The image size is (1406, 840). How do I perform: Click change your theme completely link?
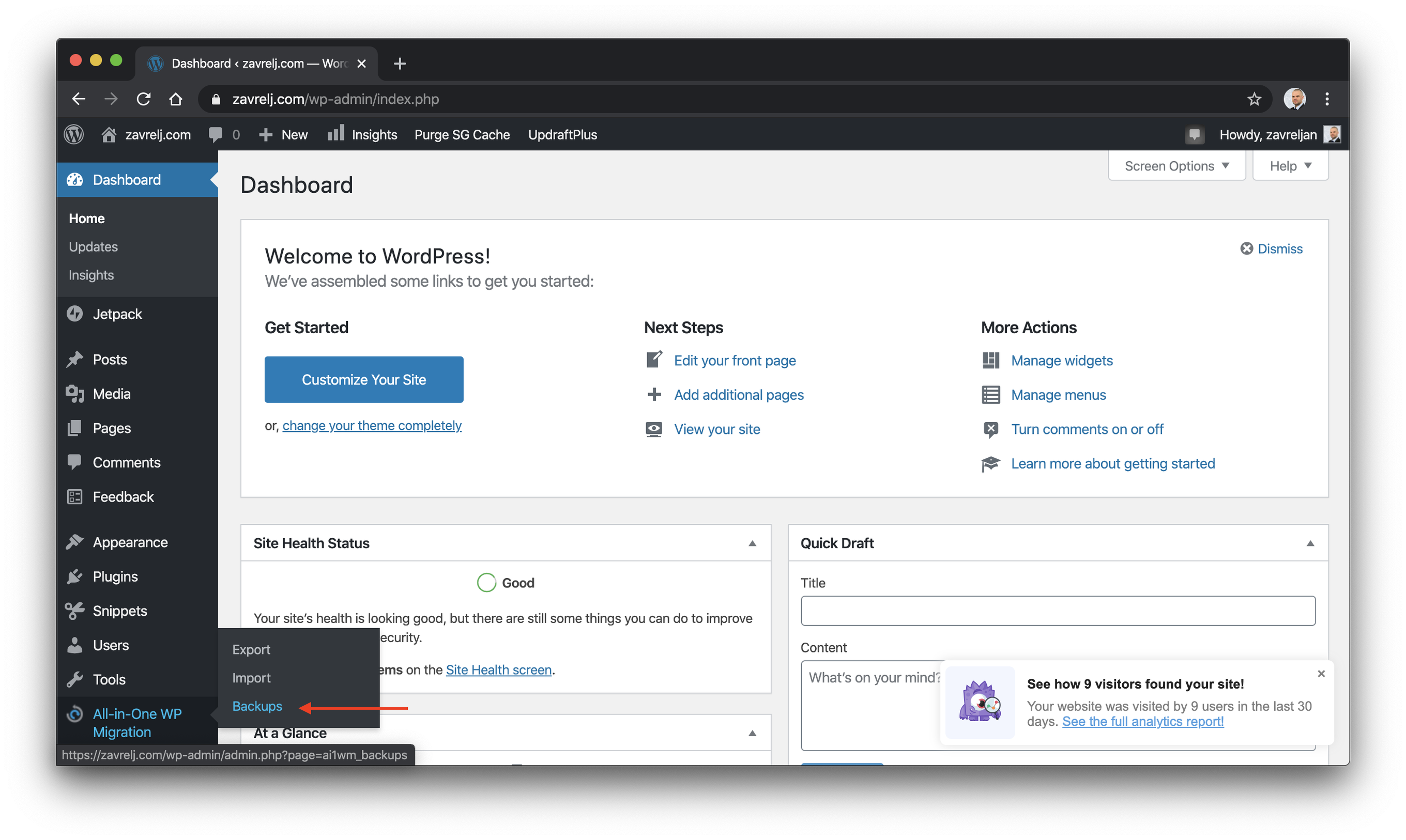pos(372,426)
